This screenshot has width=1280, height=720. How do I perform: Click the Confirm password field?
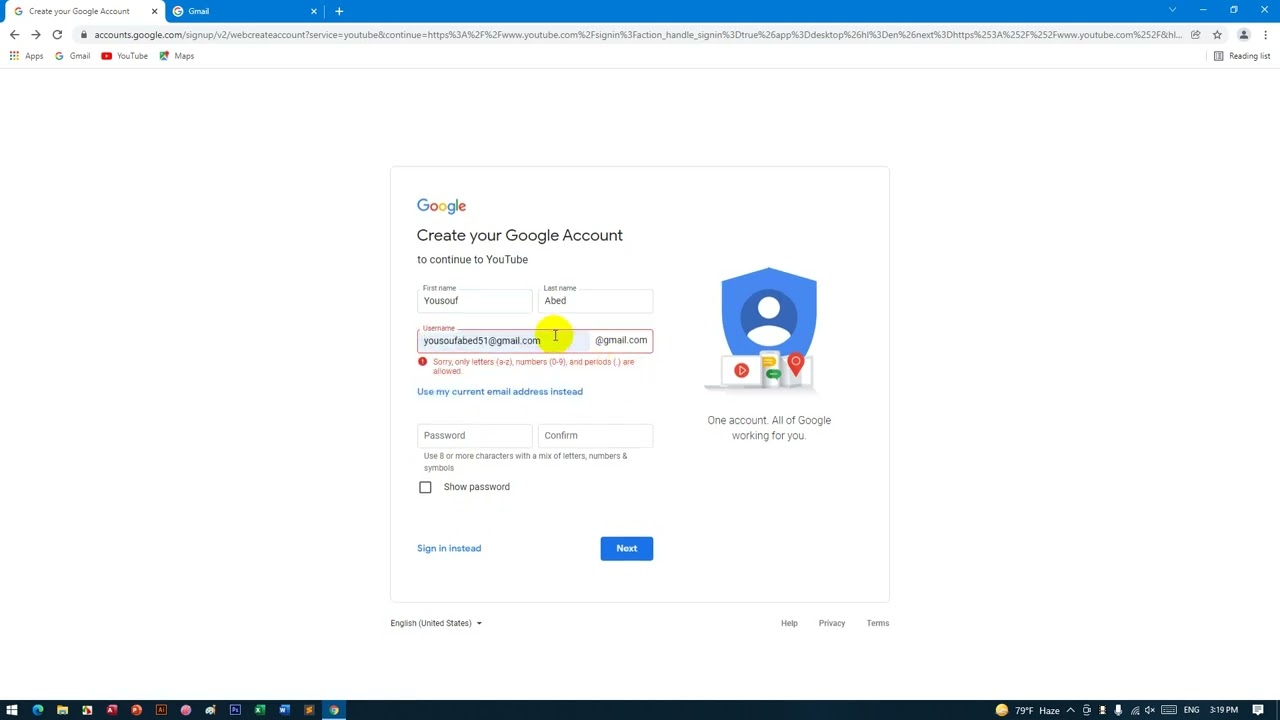pyautogui.click(x=596, y=436)
